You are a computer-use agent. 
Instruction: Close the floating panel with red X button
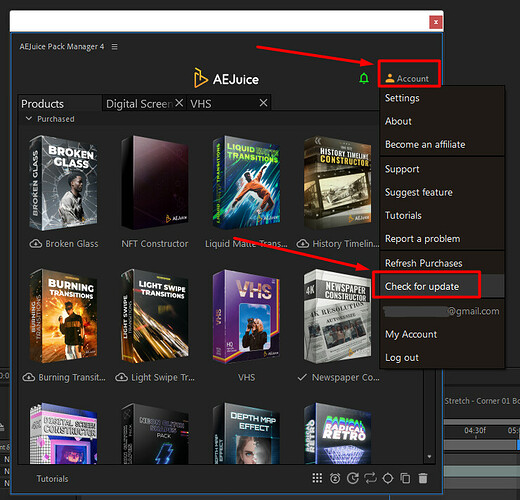coord(435,22)
